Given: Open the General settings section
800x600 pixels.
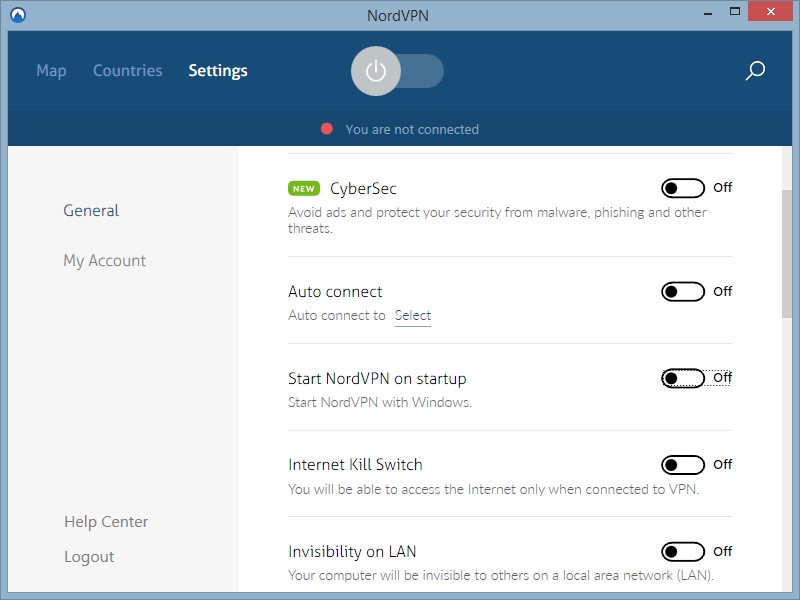Looking at the screenshot, I should (91, 210).
